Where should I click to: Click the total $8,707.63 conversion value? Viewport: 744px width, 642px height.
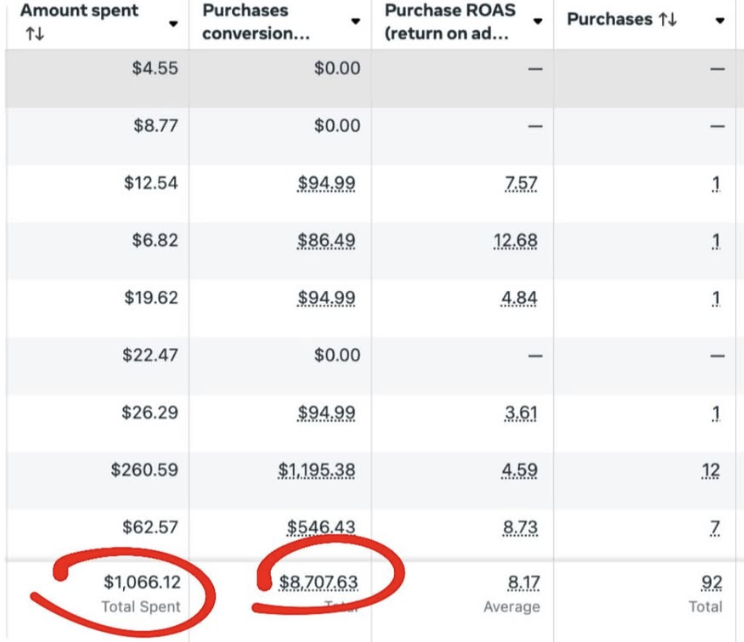pyautogui.click(x=318, y=582)
